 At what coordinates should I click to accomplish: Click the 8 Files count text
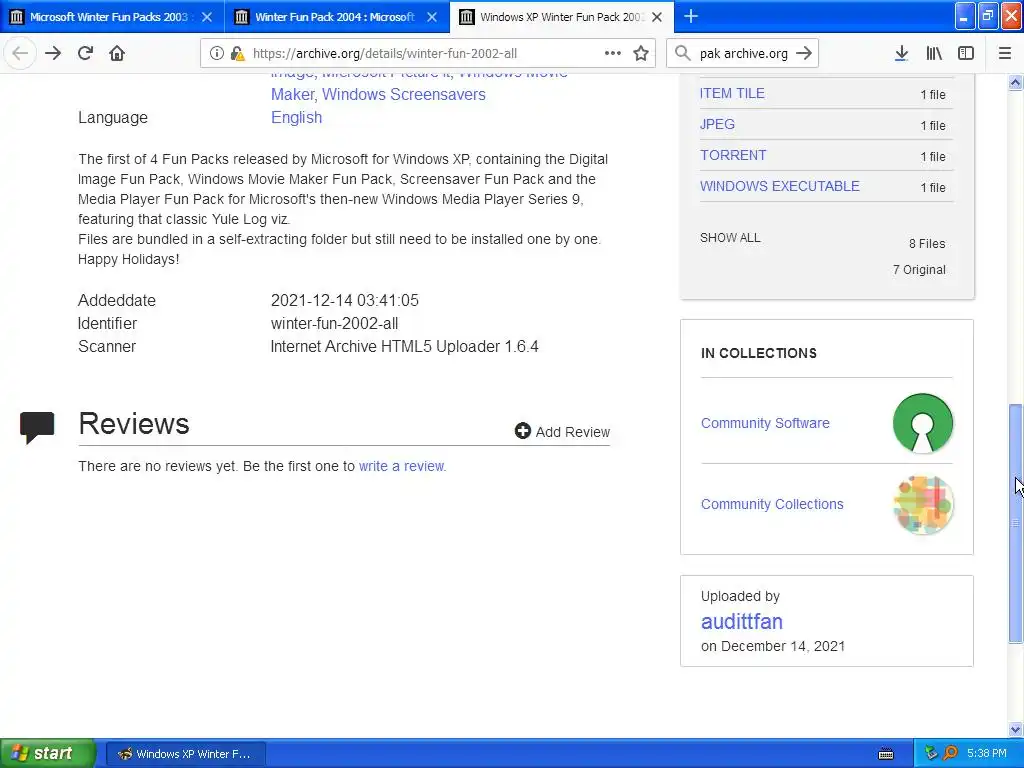tap(927, 244)
